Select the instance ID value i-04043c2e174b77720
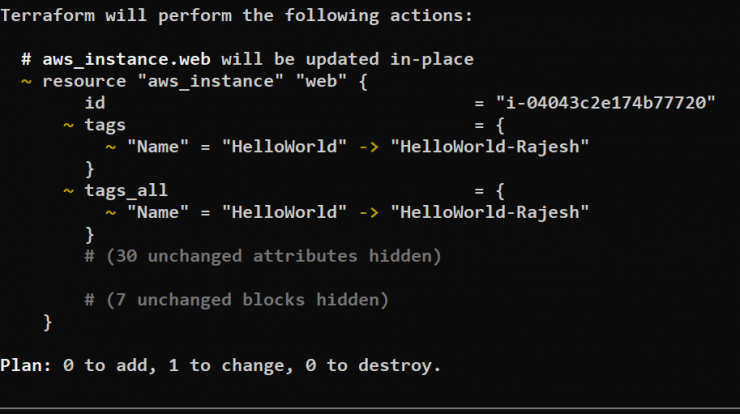This screenshot has width=740, height=414. coord(606,103)
